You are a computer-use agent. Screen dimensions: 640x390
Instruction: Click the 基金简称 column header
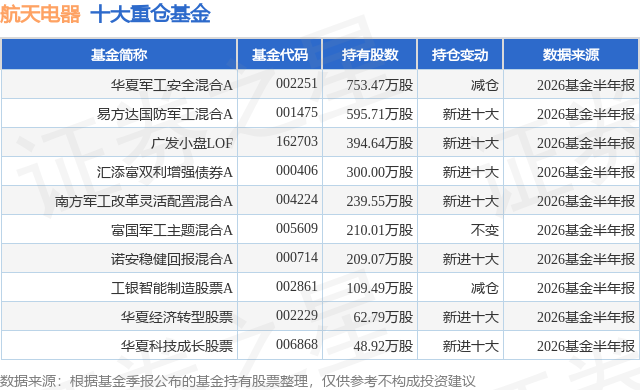point(119,55)
